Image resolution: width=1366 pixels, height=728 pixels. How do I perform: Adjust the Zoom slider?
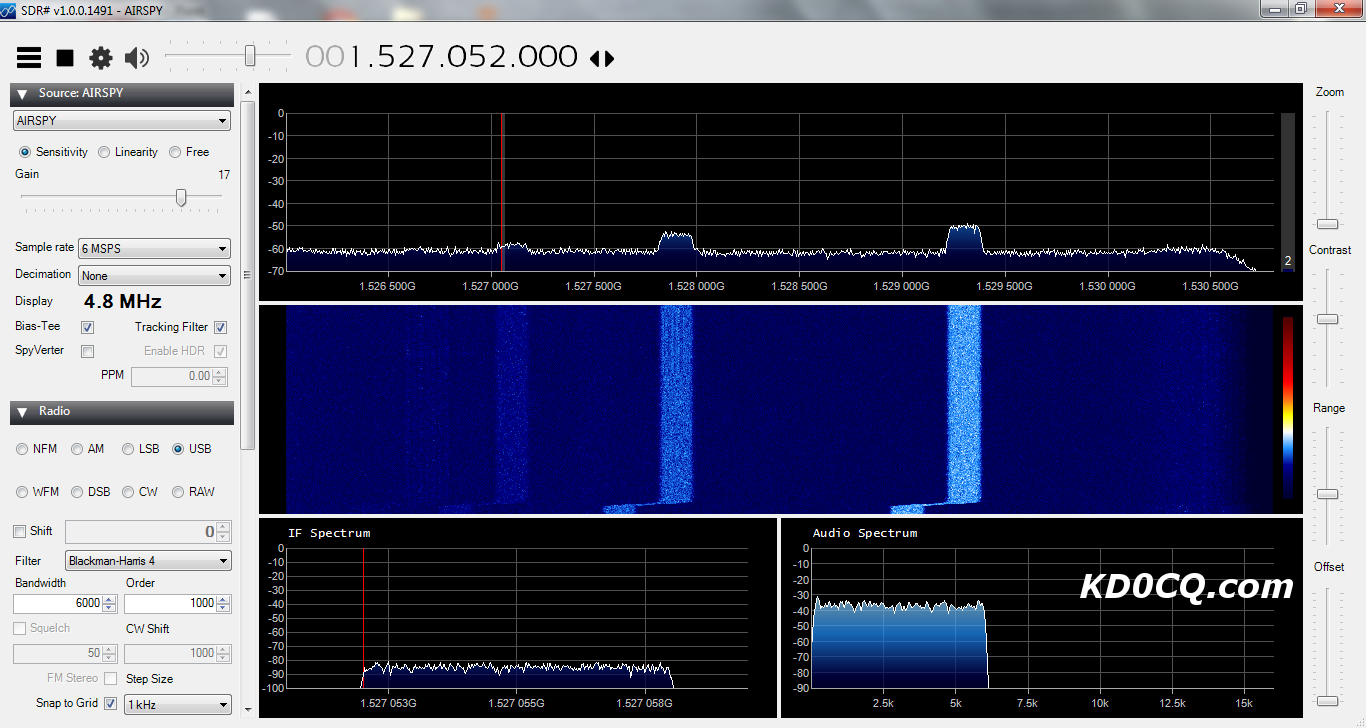click(1327, 223)
